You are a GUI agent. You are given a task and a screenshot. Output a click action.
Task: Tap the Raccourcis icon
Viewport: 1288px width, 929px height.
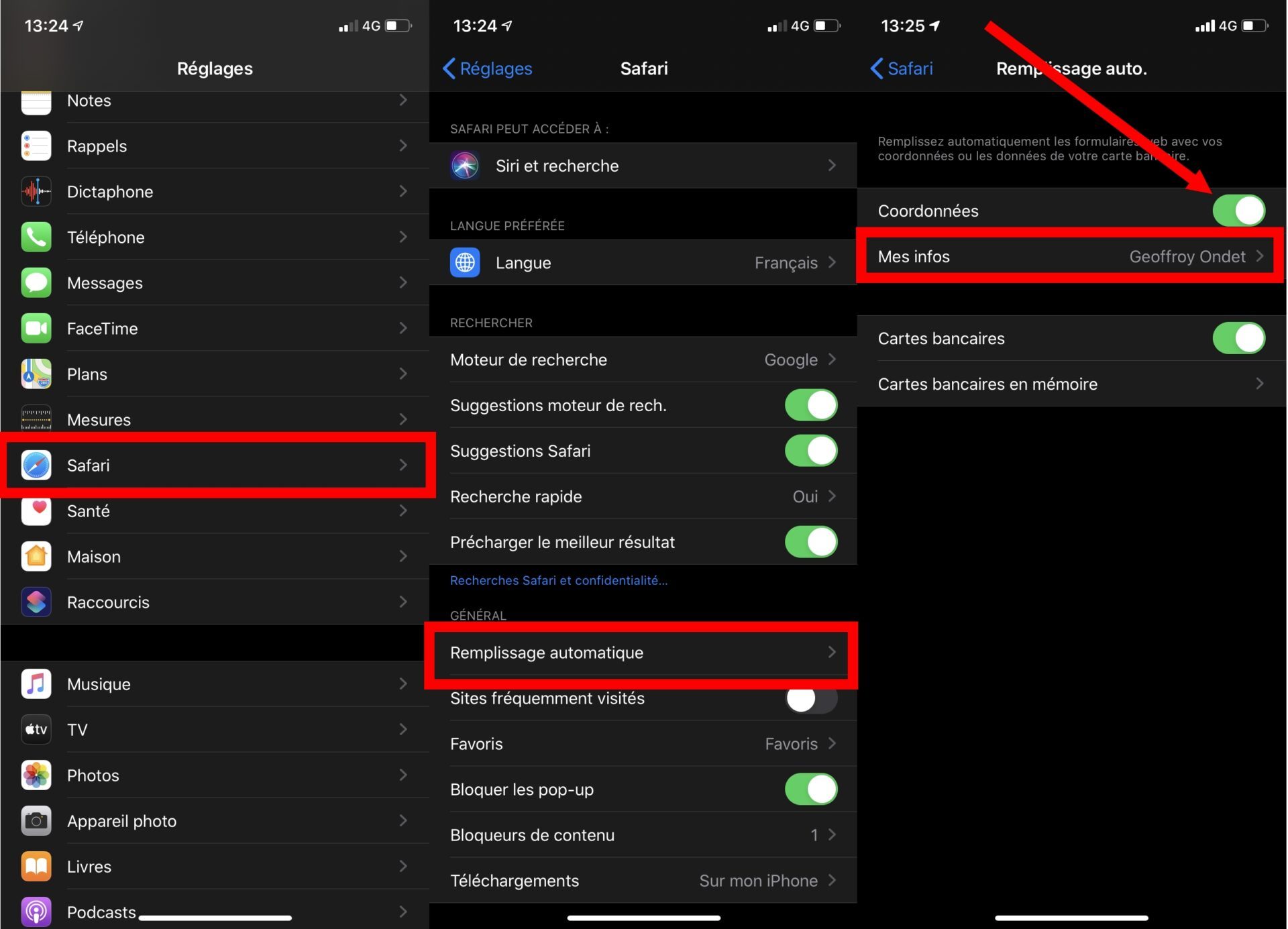(x=36, y=602)
